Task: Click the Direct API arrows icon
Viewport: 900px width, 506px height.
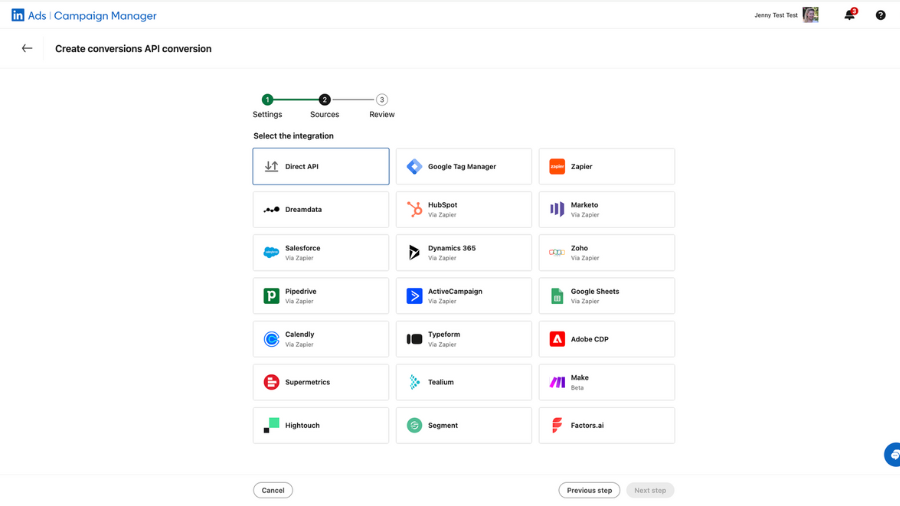Action: 271,166
